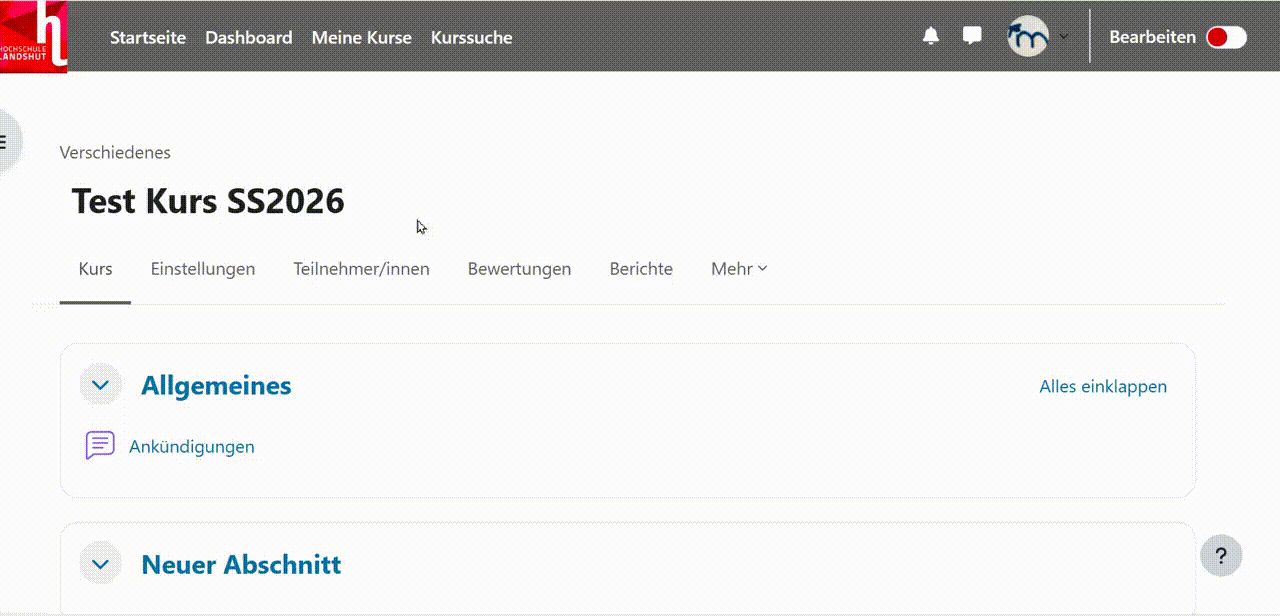Open the notifications bell
1280x616 pixels.
tap(929, 36)
